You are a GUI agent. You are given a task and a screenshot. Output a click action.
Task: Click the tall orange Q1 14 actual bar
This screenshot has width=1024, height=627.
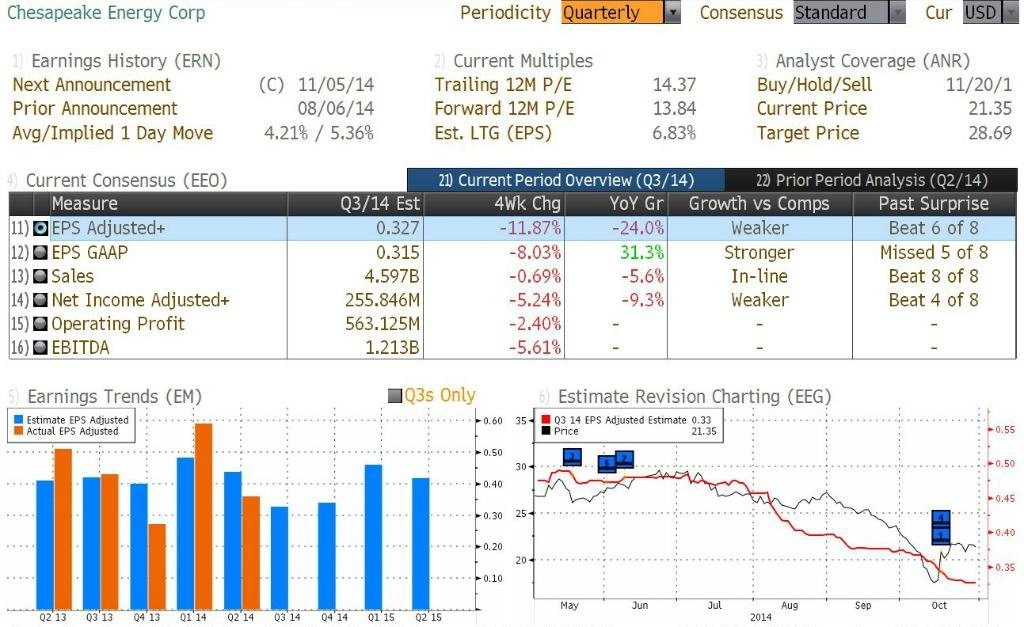coord(203,517)
